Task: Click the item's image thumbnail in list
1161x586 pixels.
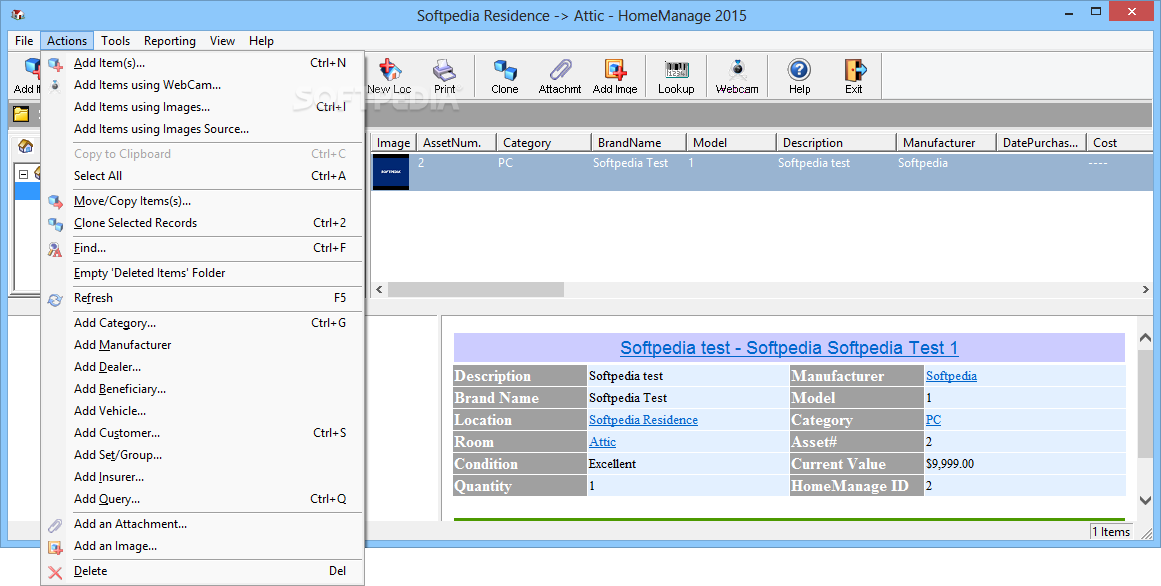Action: (x=391, y=172)
